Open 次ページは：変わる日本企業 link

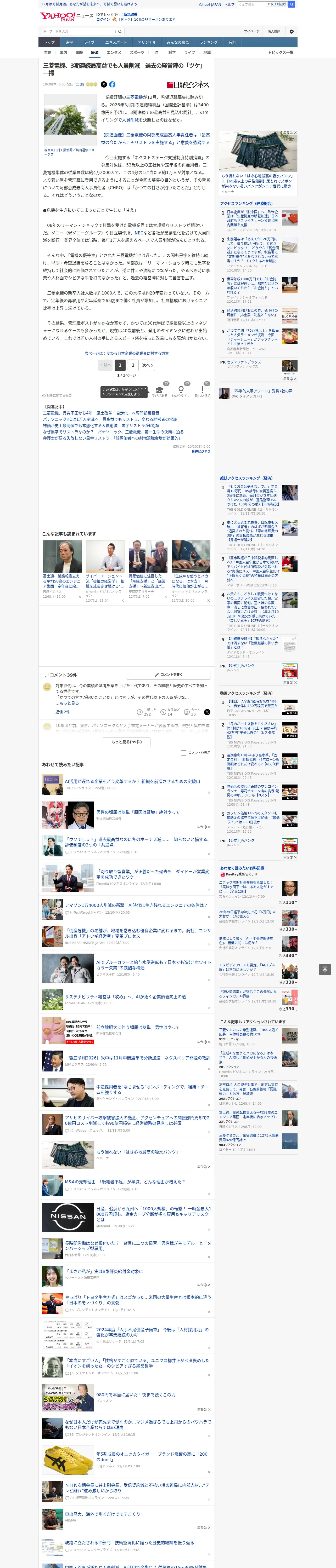126,353
